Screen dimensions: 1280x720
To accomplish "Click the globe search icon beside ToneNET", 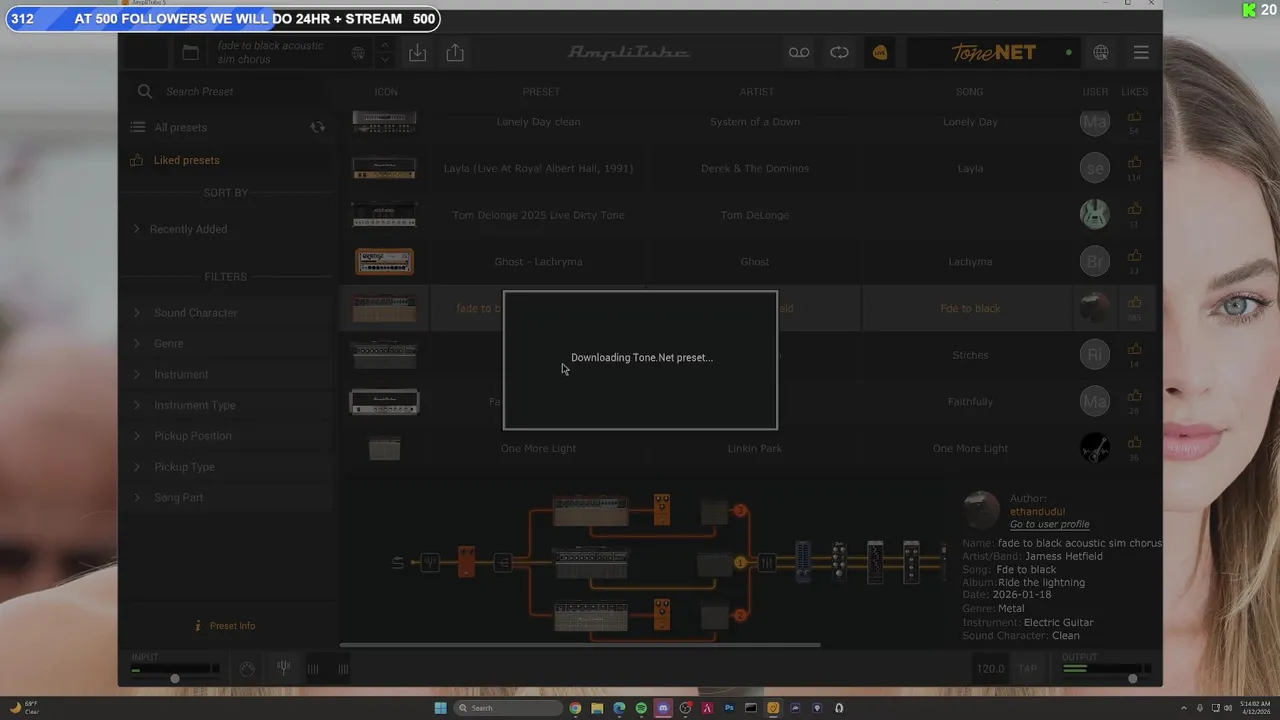I will (1101, 53).
